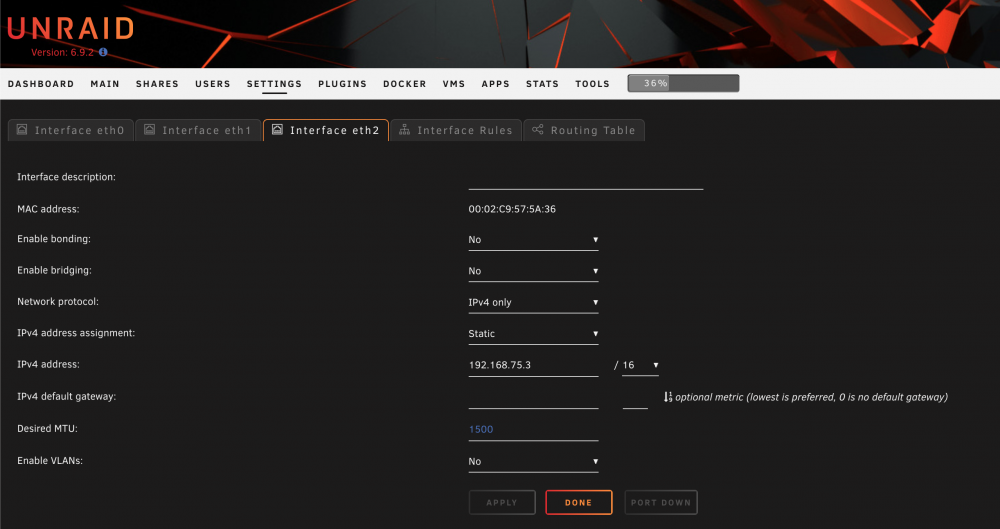Open the Shares menu
Viewport: 1000px width, 529px height.
click(x=157, y=84)
